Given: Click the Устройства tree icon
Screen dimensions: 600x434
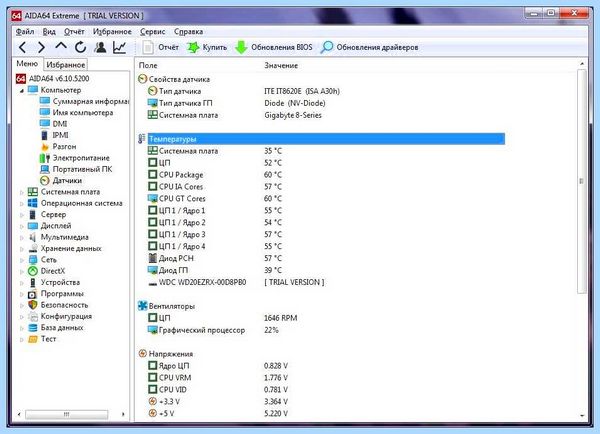Looking at the screenshot, I should coord(33,282).
